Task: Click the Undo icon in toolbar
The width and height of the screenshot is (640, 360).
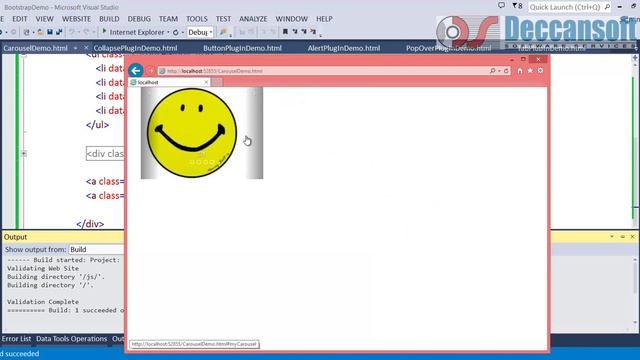Action: [72, 32]
